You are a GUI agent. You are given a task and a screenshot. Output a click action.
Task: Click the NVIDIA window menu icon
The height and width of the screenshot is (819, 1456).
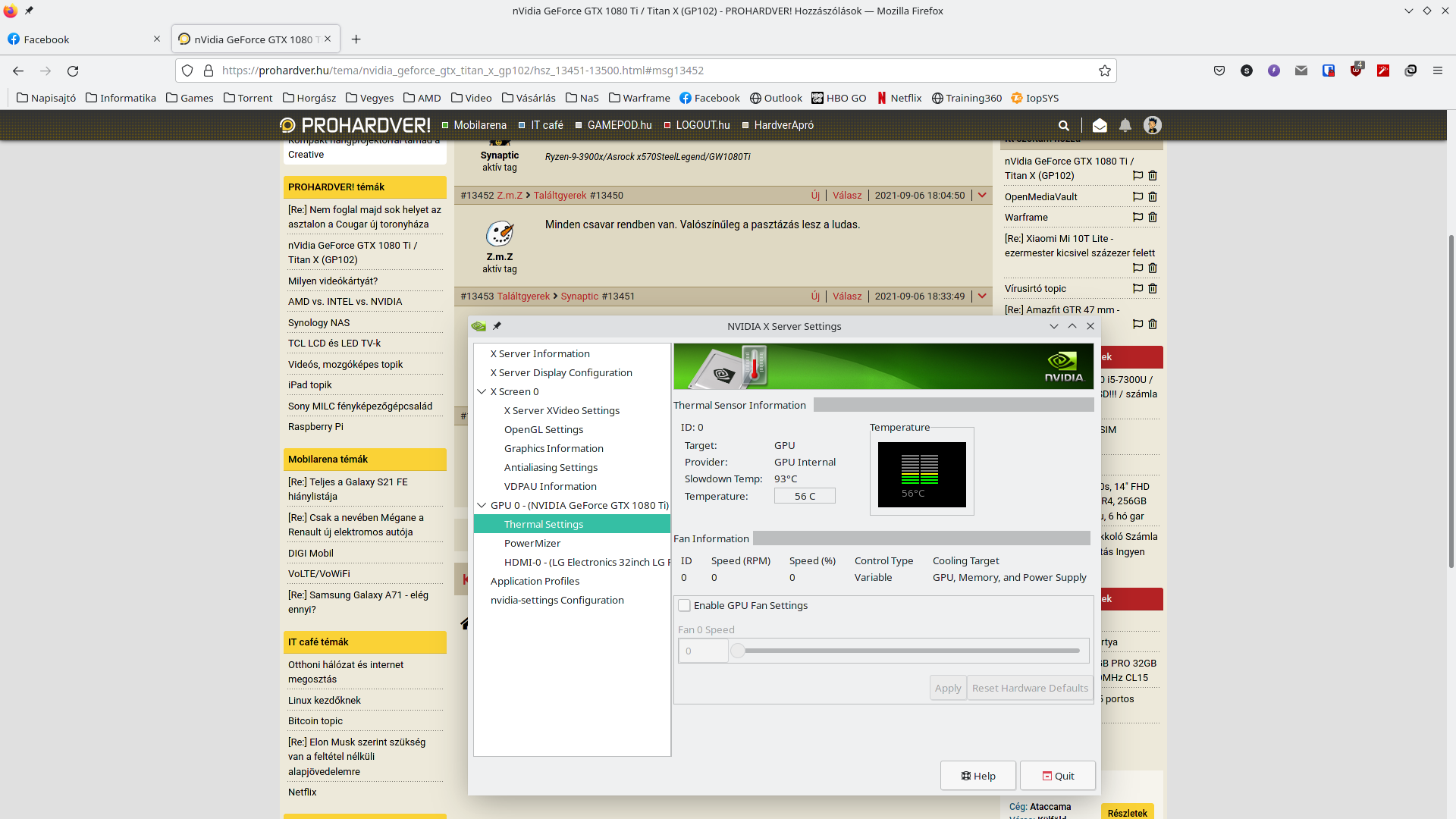click(x=479, y=326)
